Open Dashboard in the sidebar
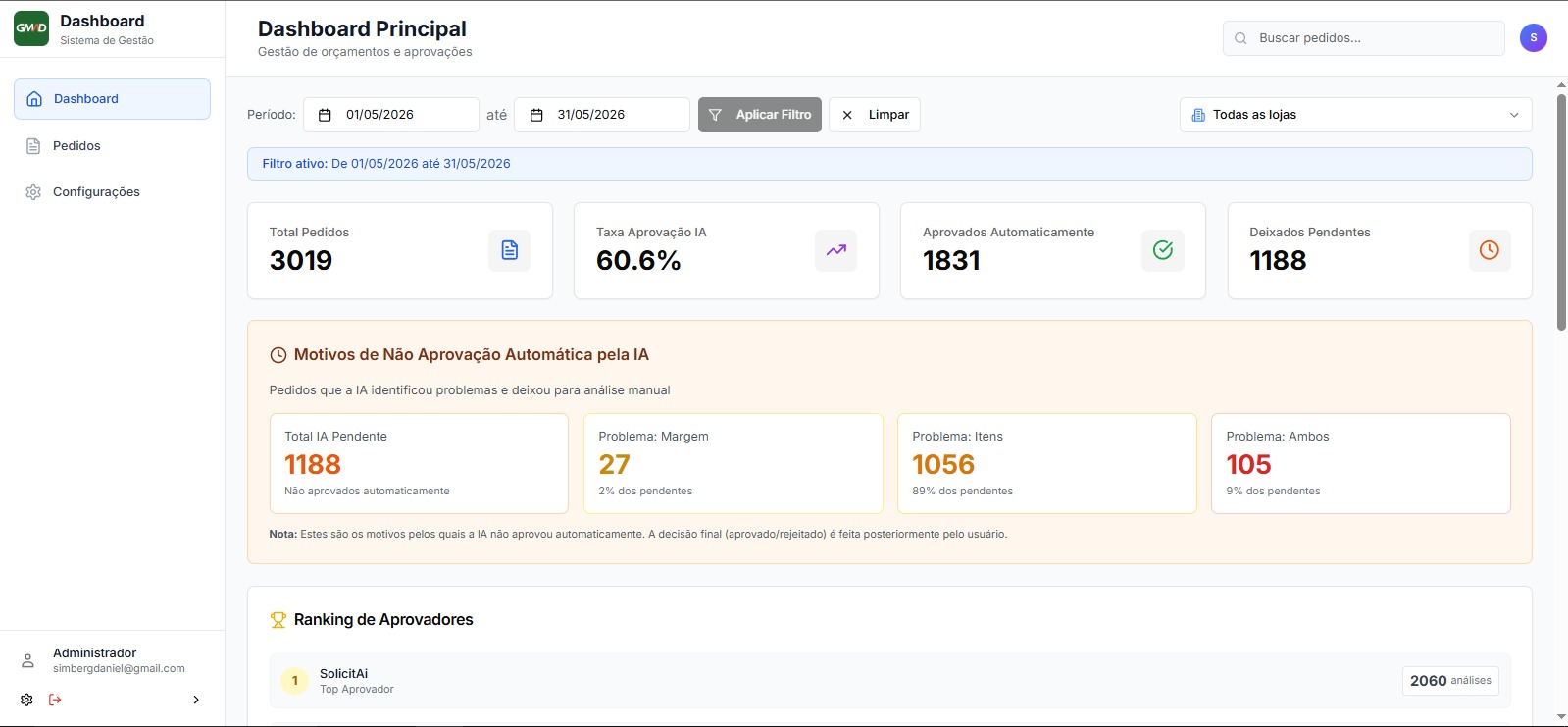1568x727 pixels. point(112,99)
